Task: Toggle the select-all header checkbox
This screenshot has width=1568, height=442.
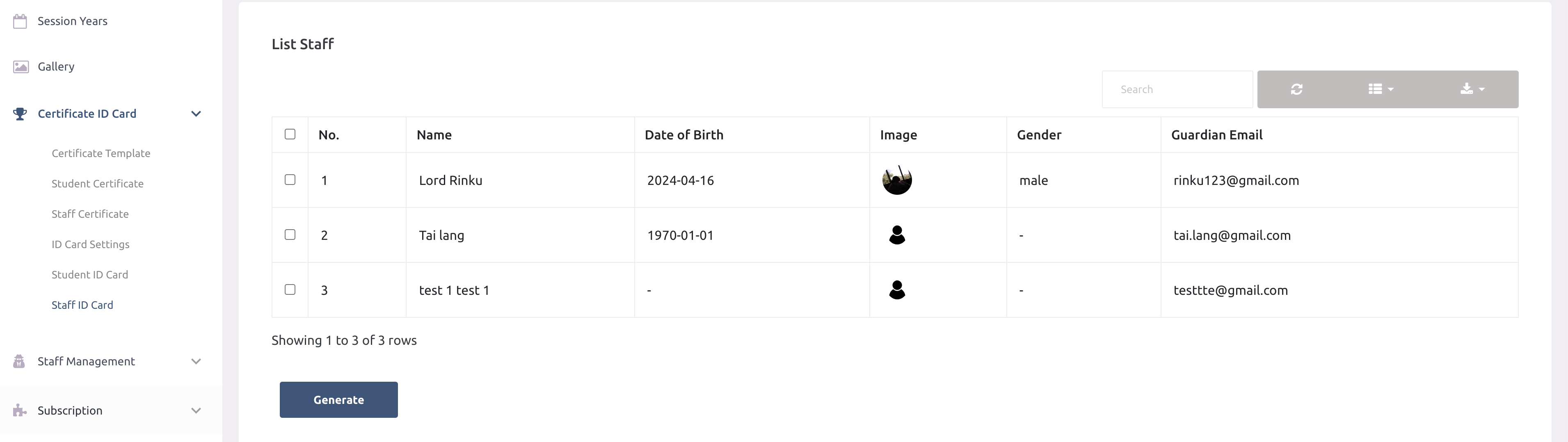Action: 290,134
